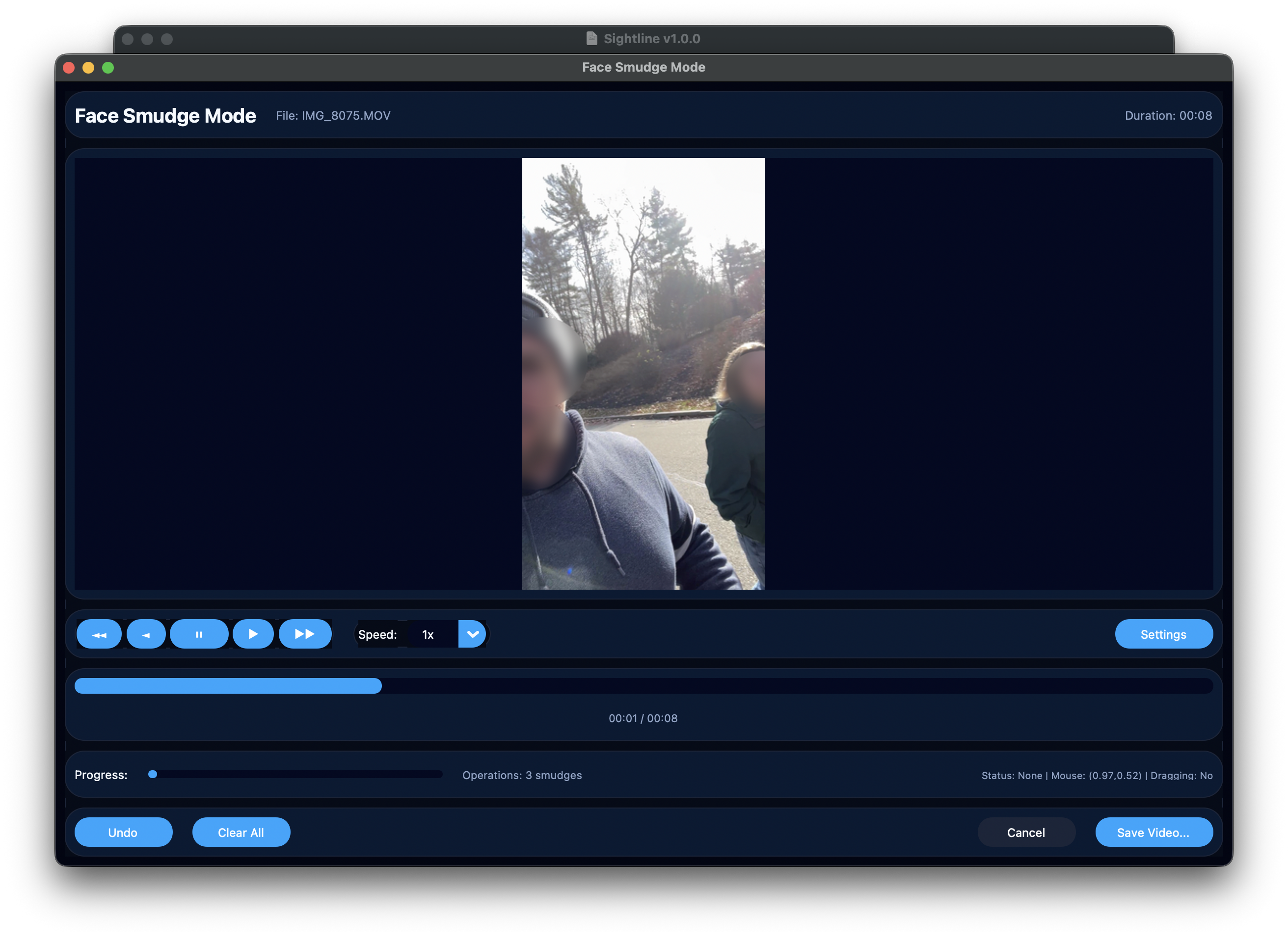Click the video preview frame
This screenshot has height=939, width=1288.
click(x=643, y=373)
